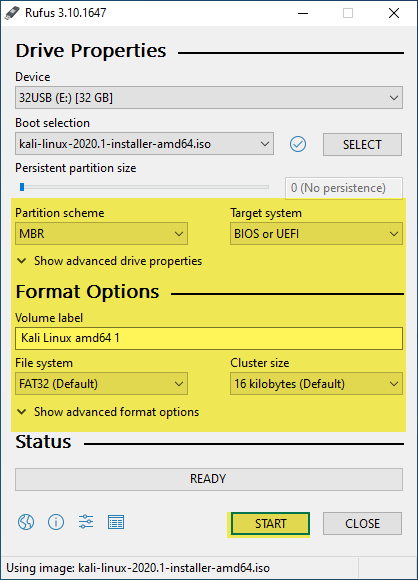The width and height of the screenshot is (418, 580).
Task: Open the About info icon
Action: click(x=56, y=522)
